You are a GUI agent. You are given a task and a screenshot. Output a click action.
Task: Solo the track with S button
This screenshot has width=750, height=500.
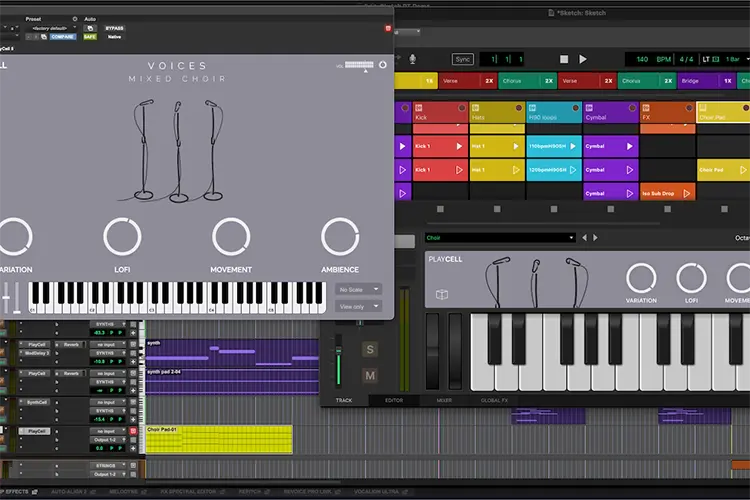[x=370, y=350]
